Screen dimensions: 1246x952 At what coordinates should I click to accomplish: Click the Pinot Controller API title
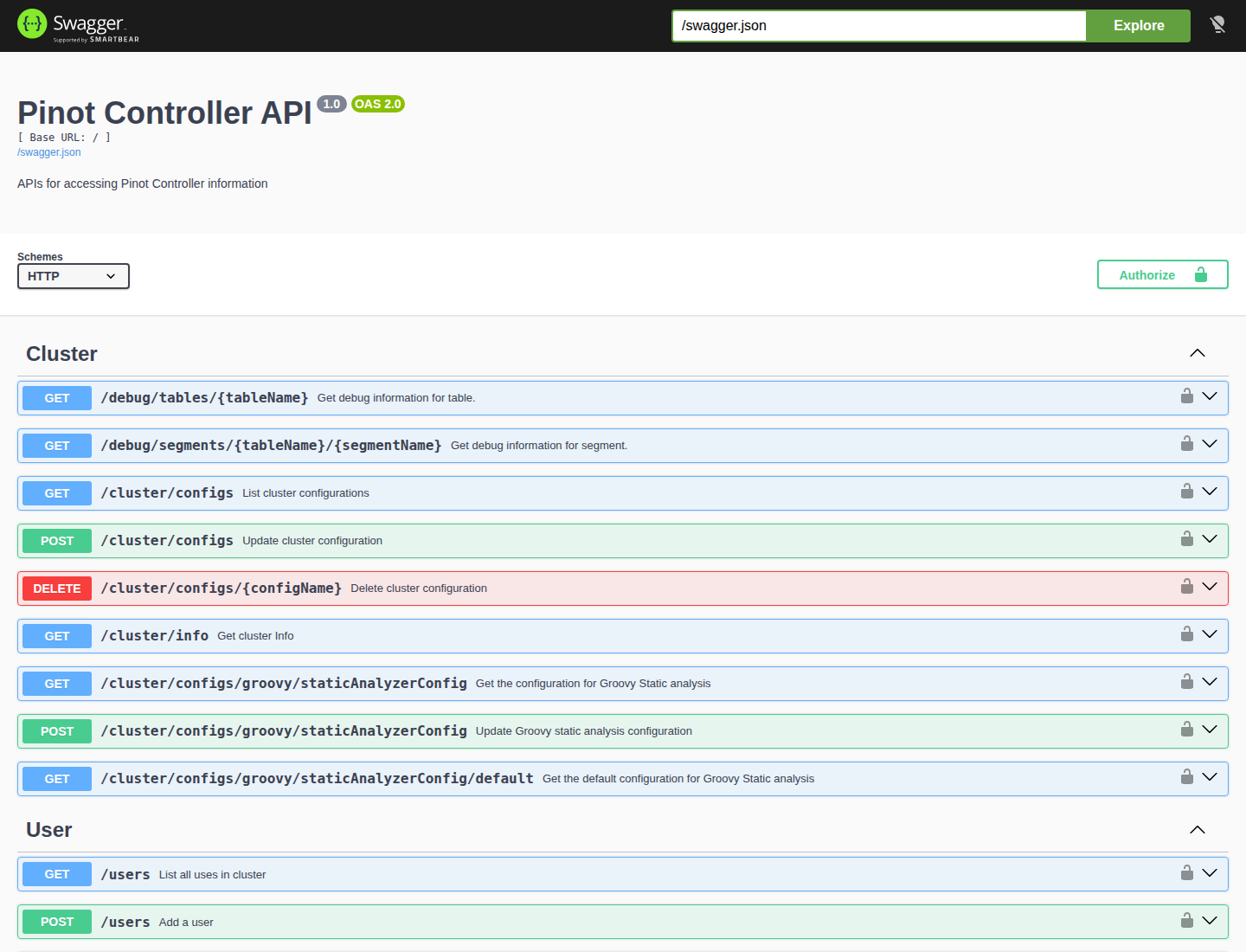point(164,113)
